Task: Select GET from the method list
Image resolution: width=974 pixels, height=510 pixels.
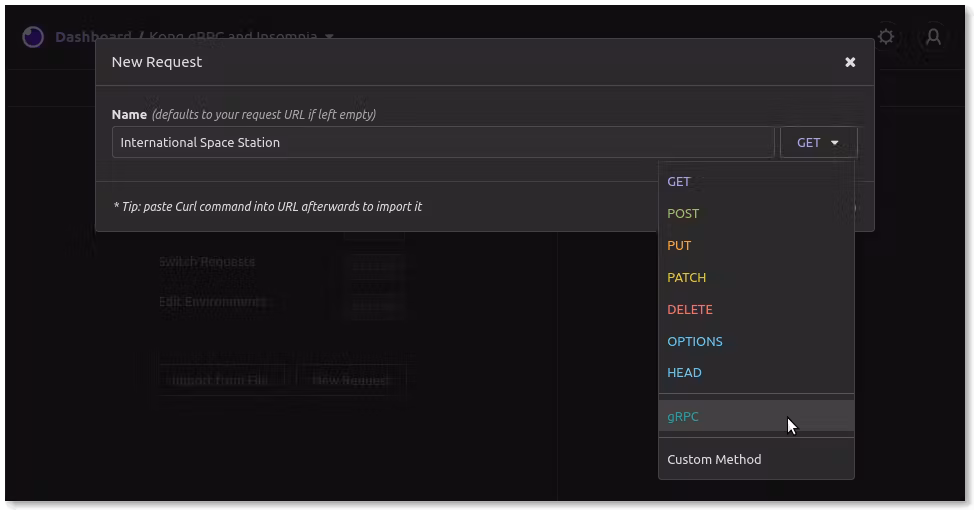Action: pyautogui.click(x=679, y=182)
